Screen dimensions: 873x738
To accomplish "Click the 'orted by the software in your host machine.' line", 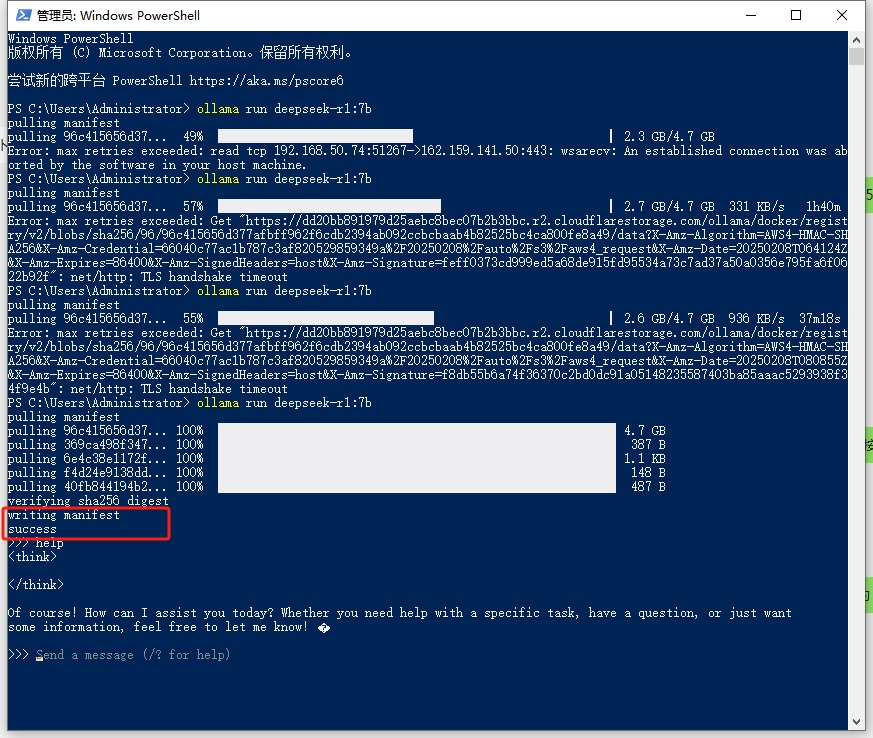I will [157, 165].
